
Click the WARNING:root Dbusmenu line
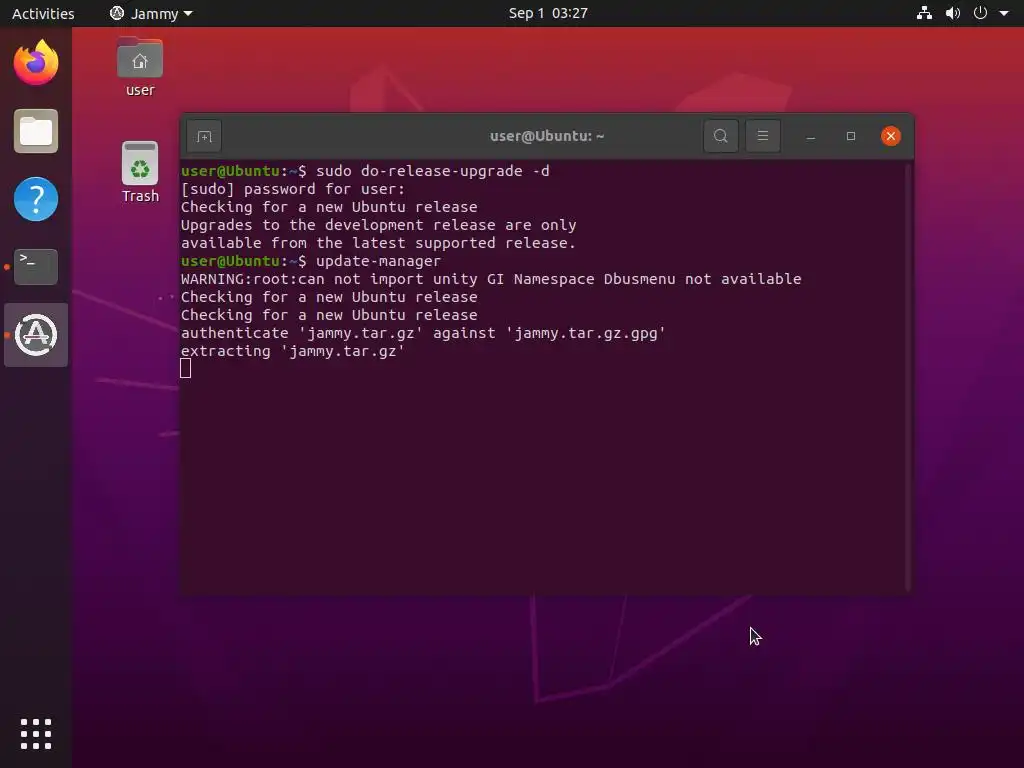click(x=491, y=279)
